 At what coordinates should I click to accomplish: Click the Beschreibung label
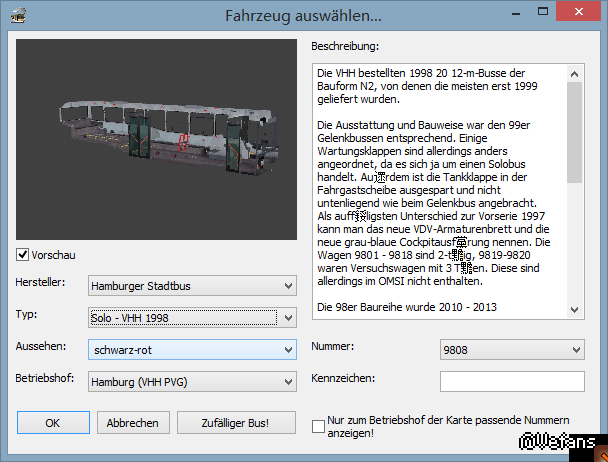pos(344,46)
